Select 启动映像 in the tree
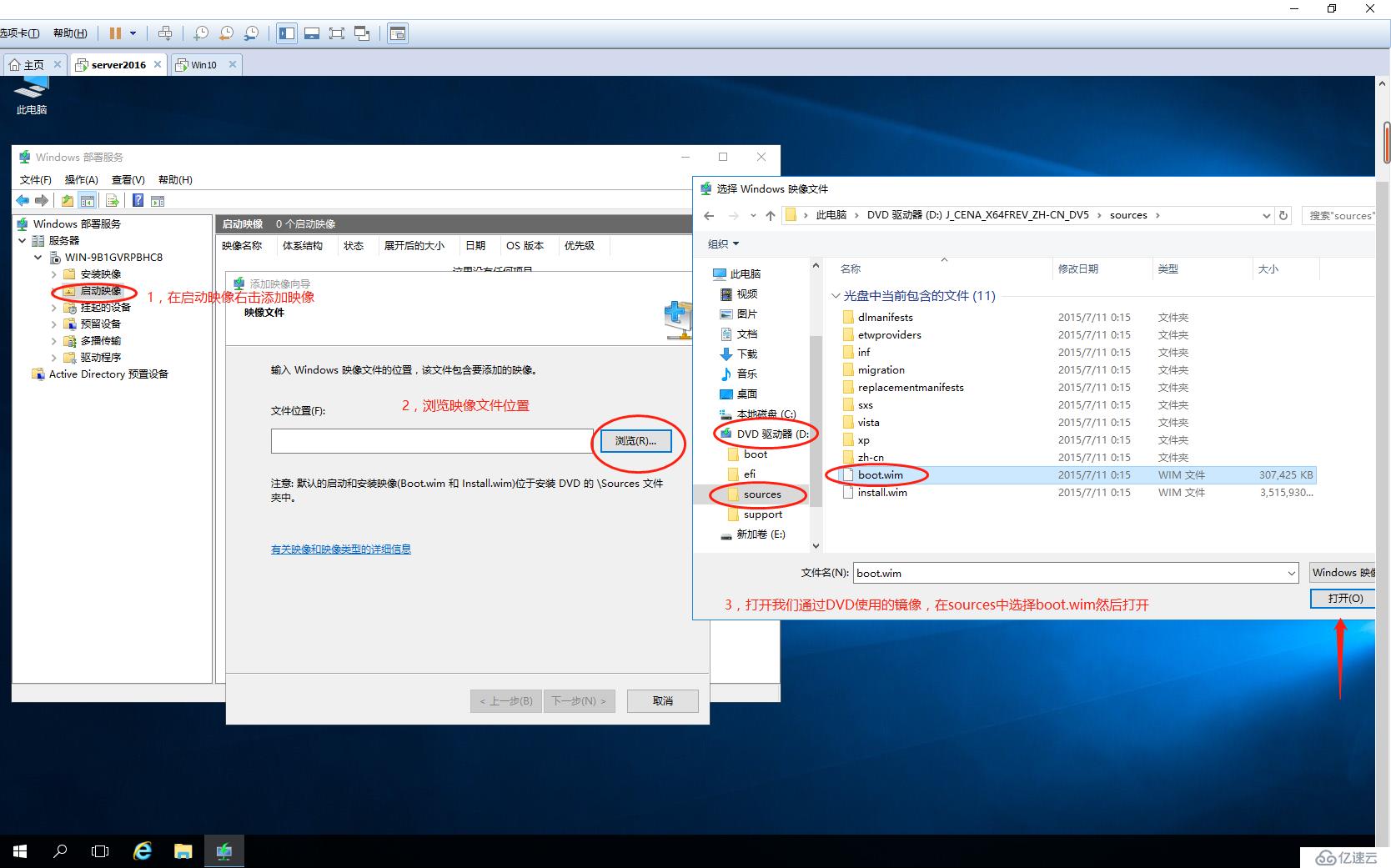The width and height of the screenshot is (1391, 868). [x=100, y=290]
